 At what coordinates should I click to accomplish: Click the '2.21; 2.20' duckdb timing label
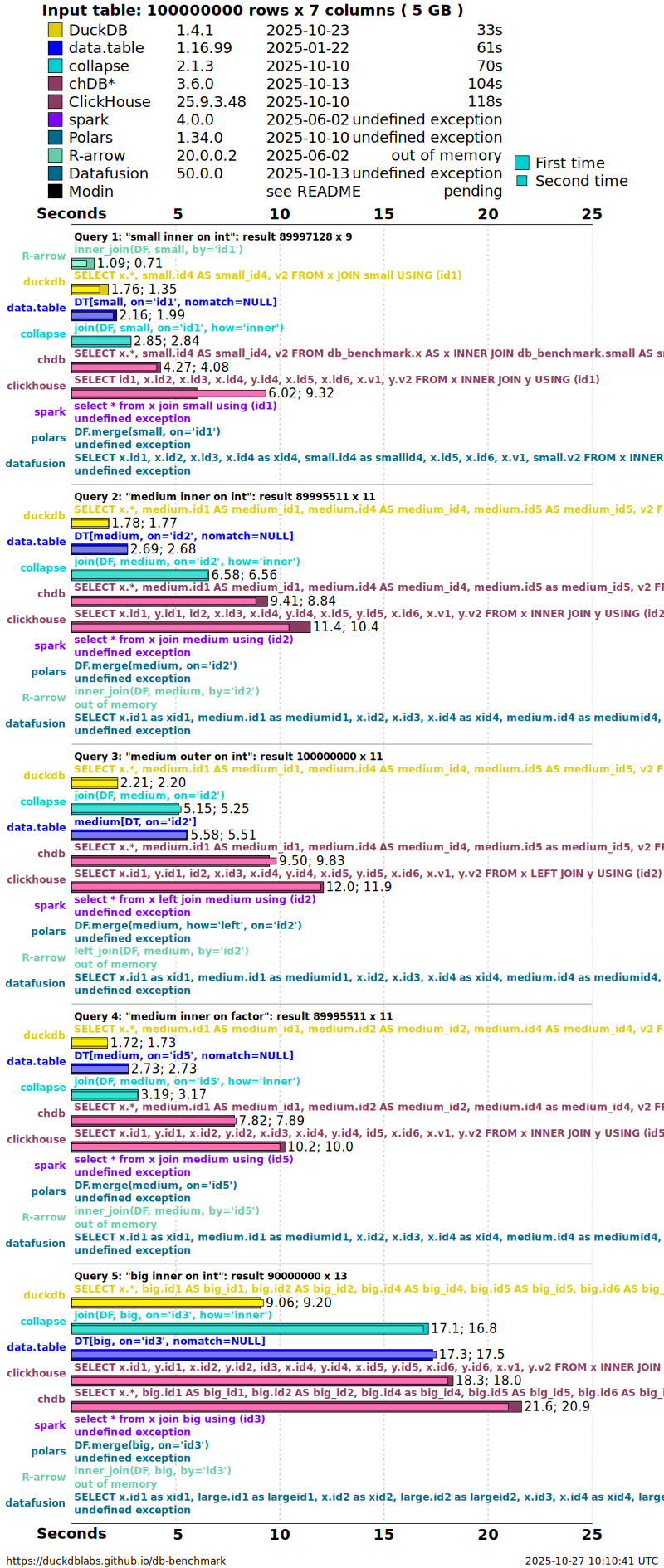[154, 782]
